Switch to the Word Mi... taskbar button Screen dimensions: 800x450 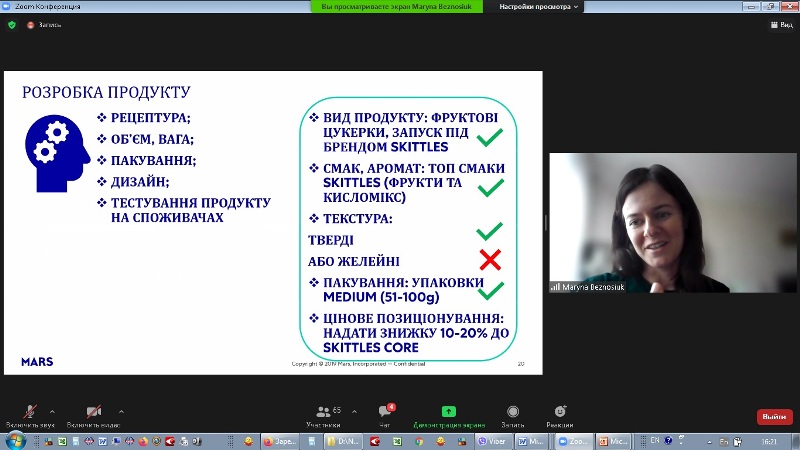click(532, 441)
